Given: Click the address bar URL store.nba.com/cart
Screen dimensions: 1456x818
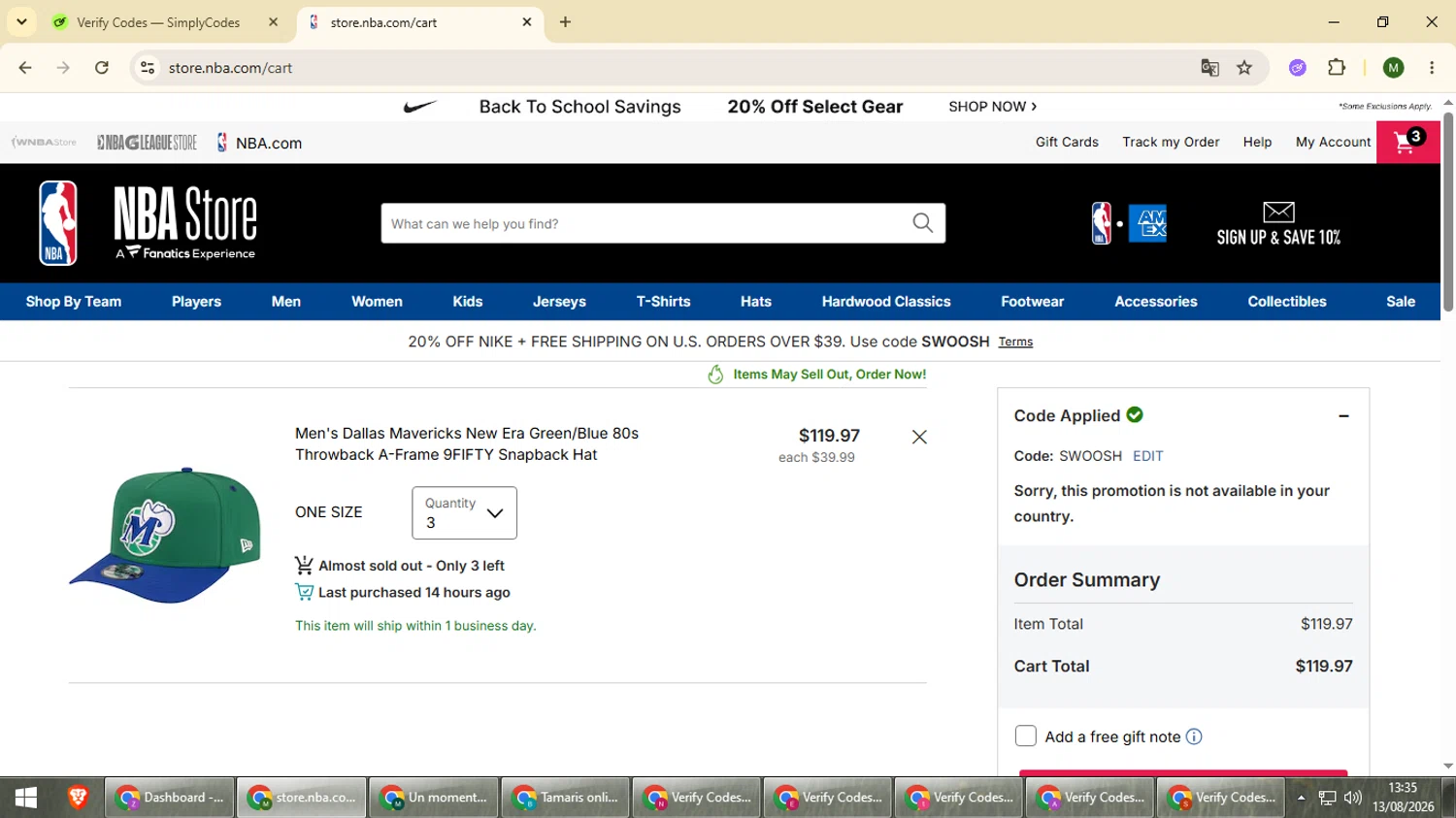Looking at the screenshot, I should [230, 68].
